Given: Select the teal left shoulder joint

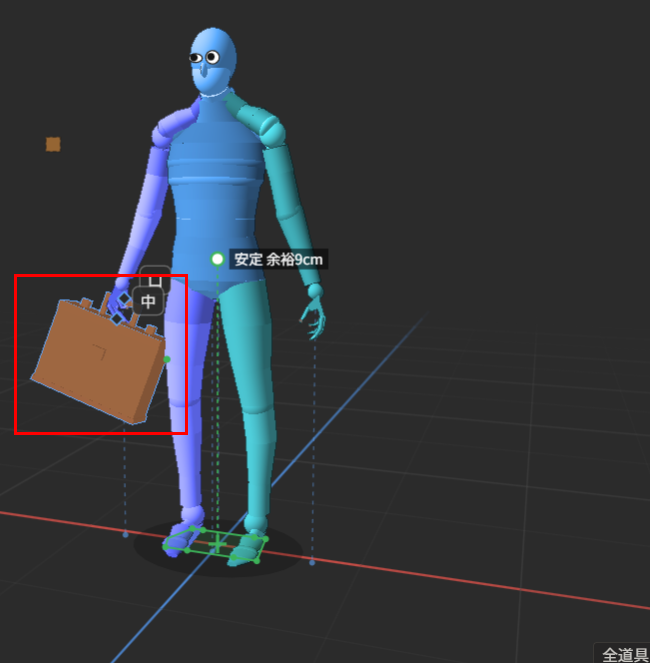Looking at the screenshot, I should [272, 130].
